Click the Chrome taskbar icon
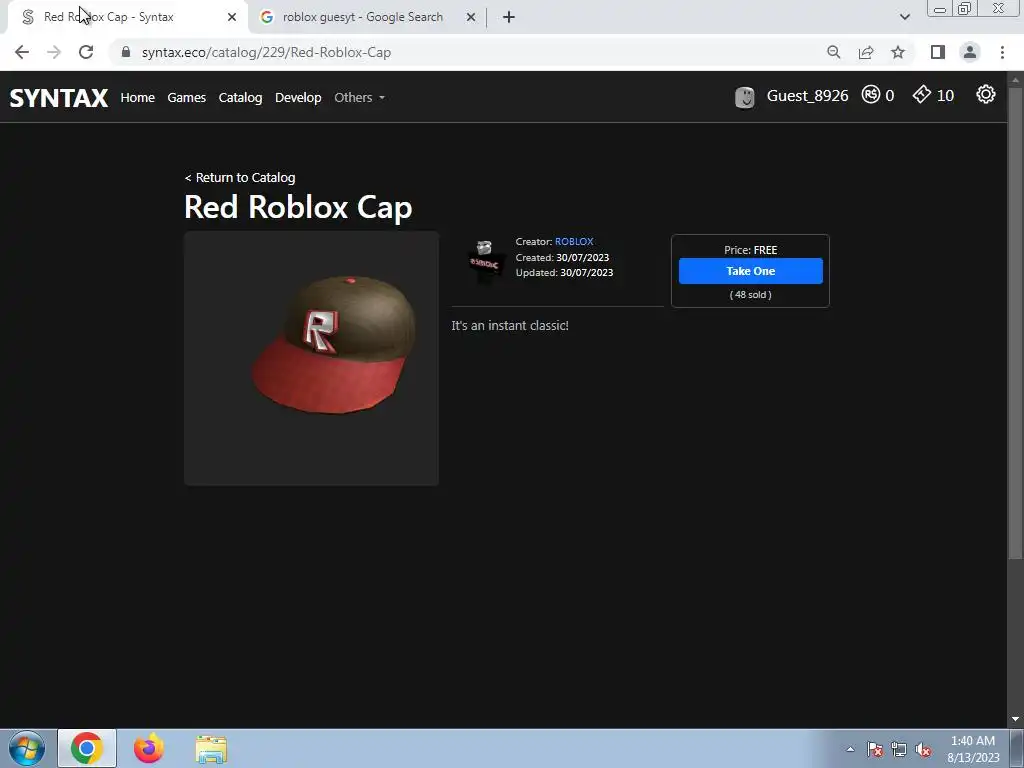Screen dimensions: 1024x768 click(87, 748)
